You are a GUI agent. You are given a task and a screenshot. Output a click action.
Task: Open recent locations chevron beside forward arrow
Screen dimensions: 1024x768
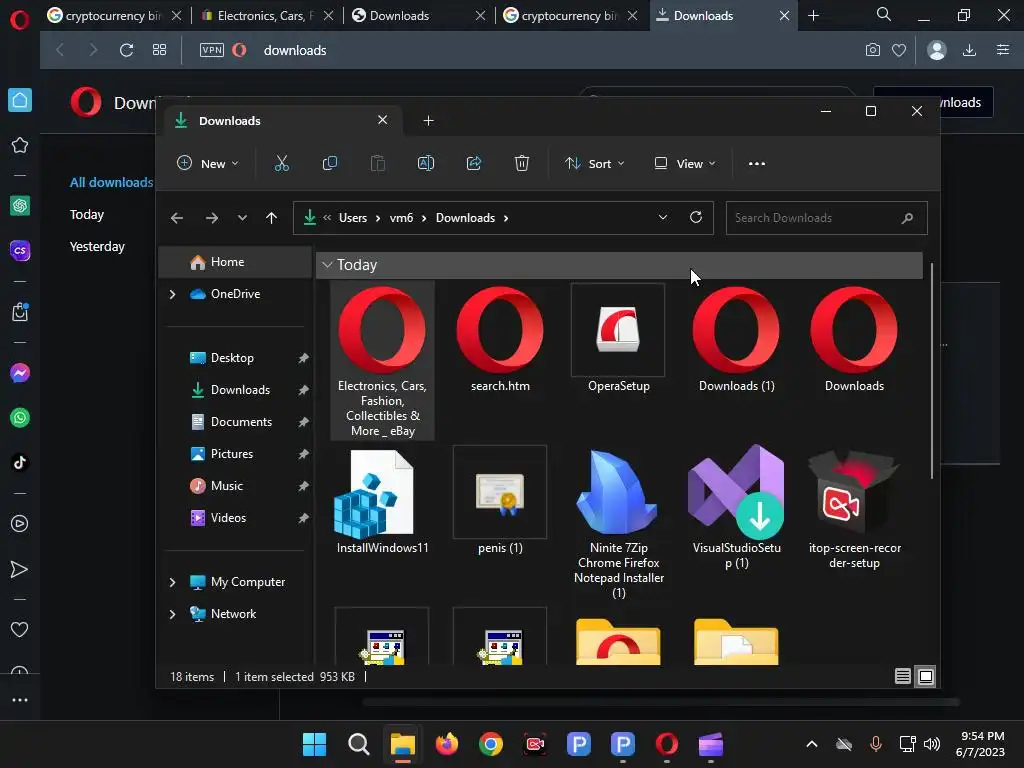coord(242,218)
